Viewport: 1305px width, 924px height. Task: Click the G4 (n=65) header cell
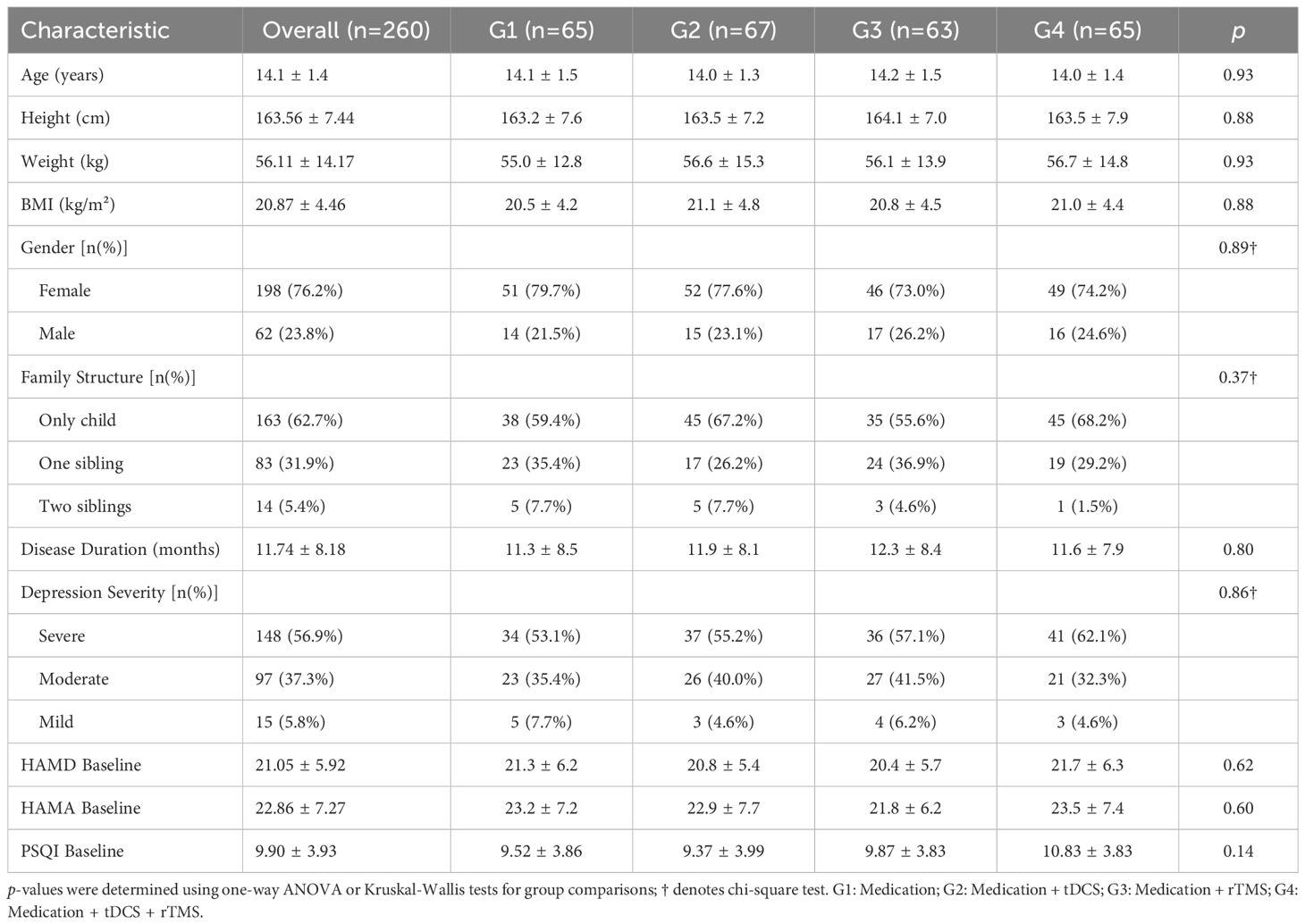pos(1087,30)
